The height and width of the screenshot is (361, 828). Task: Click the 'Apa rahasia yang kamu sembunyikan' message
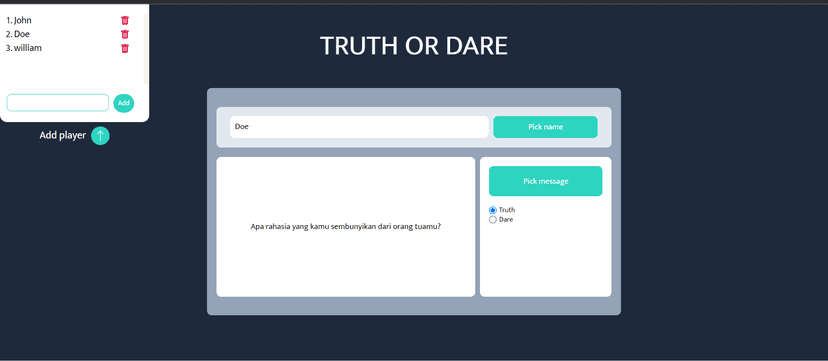[346, 227]
